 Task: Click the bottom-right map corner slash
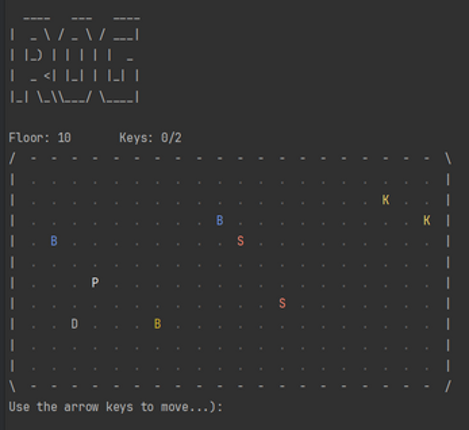pyautogui.click(x=448, y=386)
